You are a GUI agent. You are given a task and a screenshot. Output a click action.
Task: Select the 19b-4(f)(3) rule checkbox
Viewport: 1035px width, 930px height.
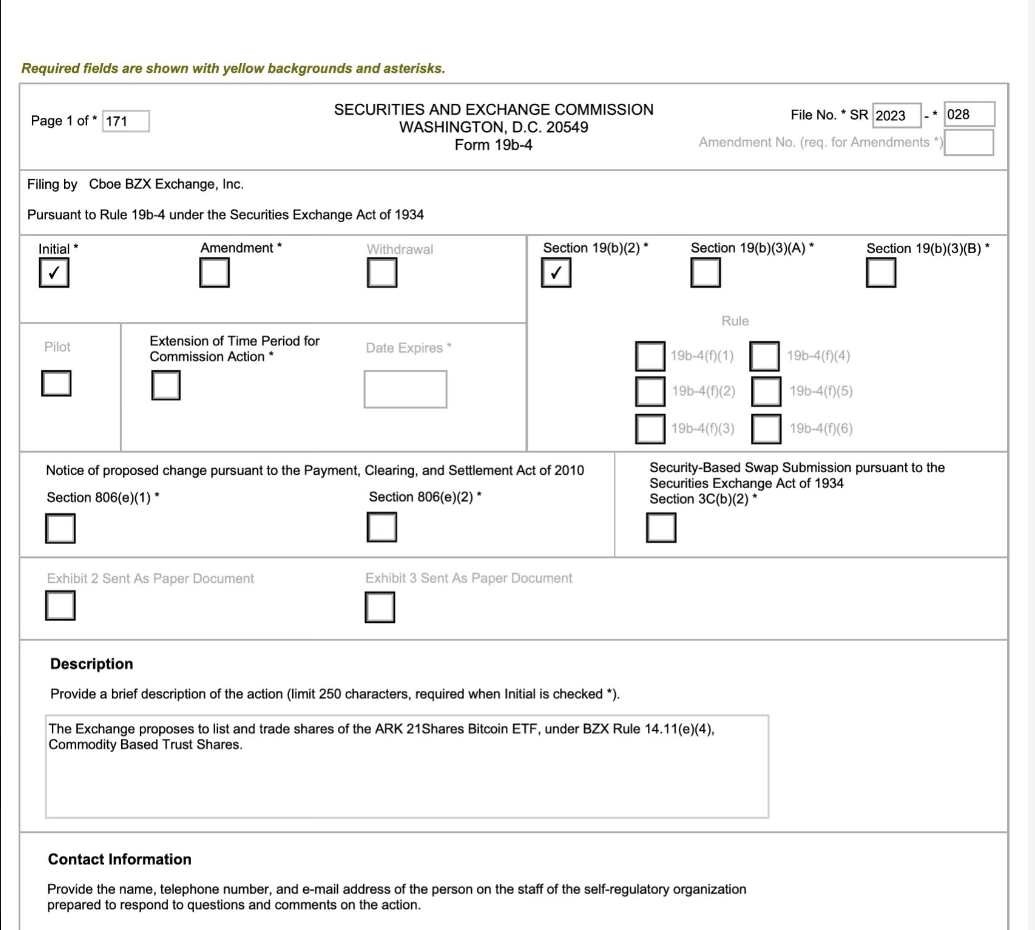(x=650, y=428)
